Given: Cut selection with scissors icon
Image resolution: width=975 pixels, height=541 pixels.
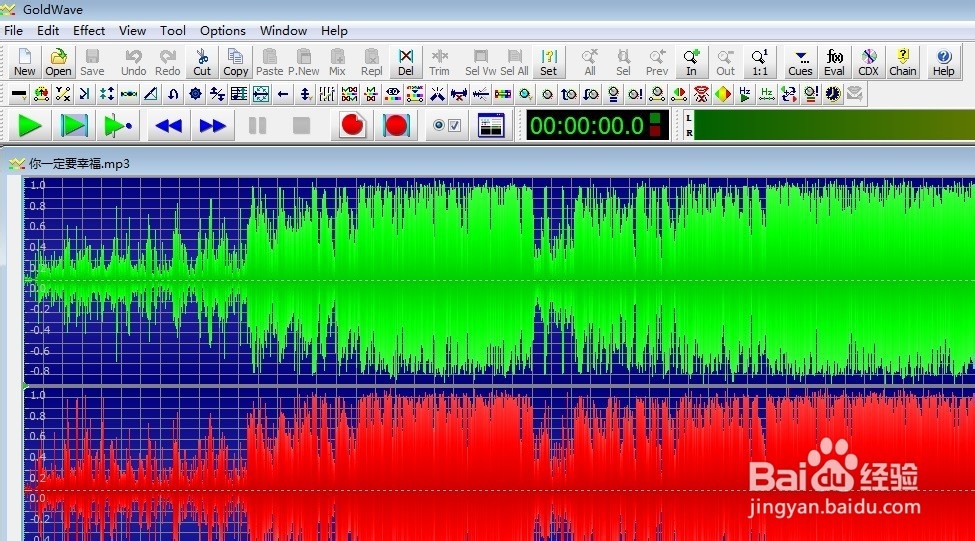Looking at the screenshot, I should [x=202, y=62].
